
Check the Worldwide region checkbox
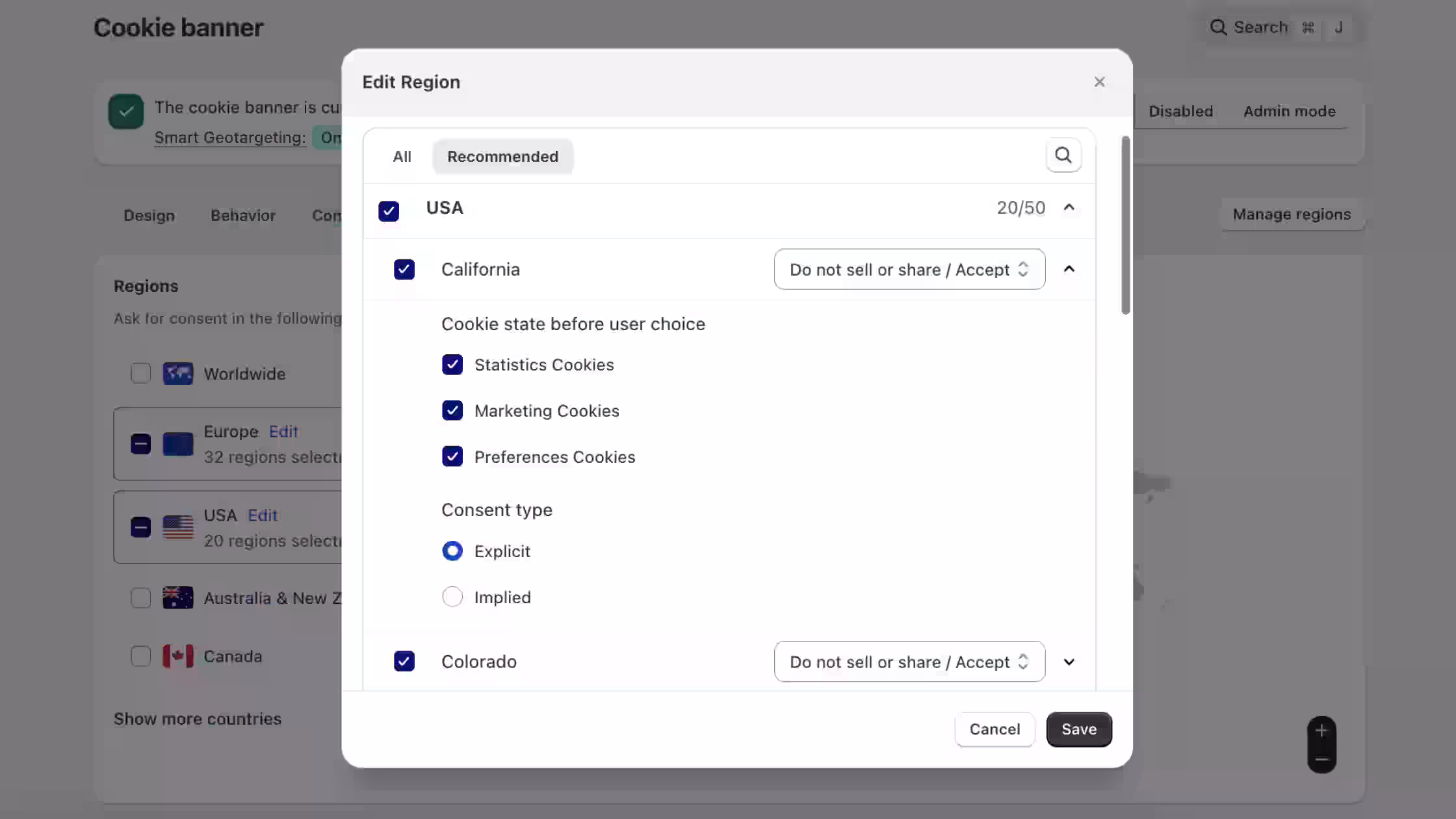pyautogui.click(x=140, y=374)
